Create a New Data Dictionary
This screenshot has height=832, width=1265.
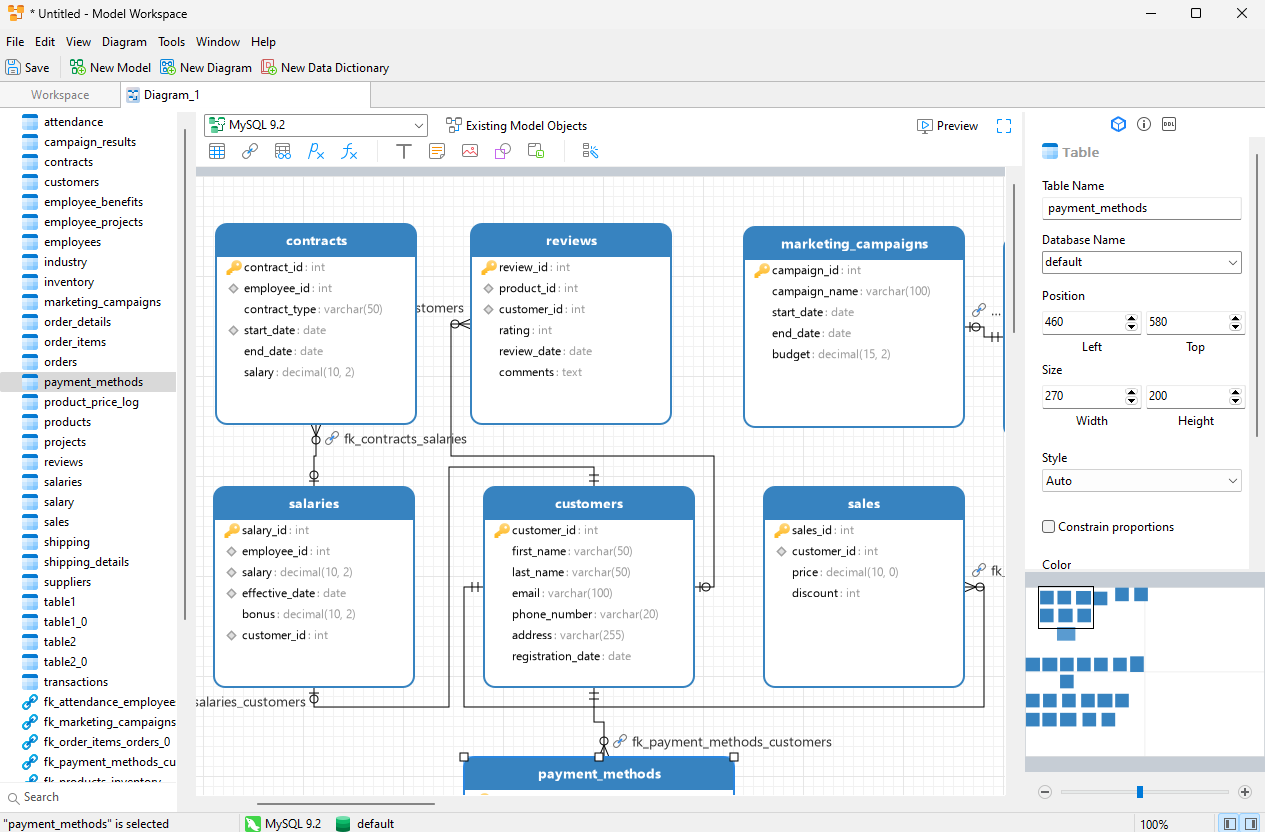point(325,68)
